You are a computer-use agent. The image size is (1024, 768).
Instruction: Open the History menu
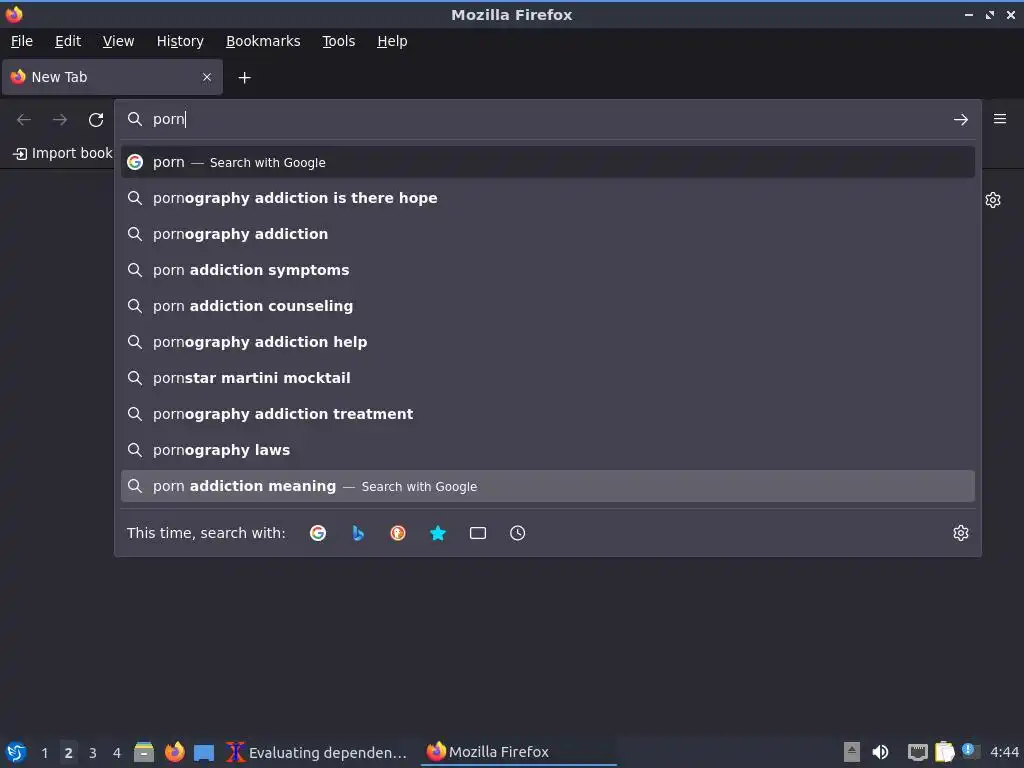point(180,41)
